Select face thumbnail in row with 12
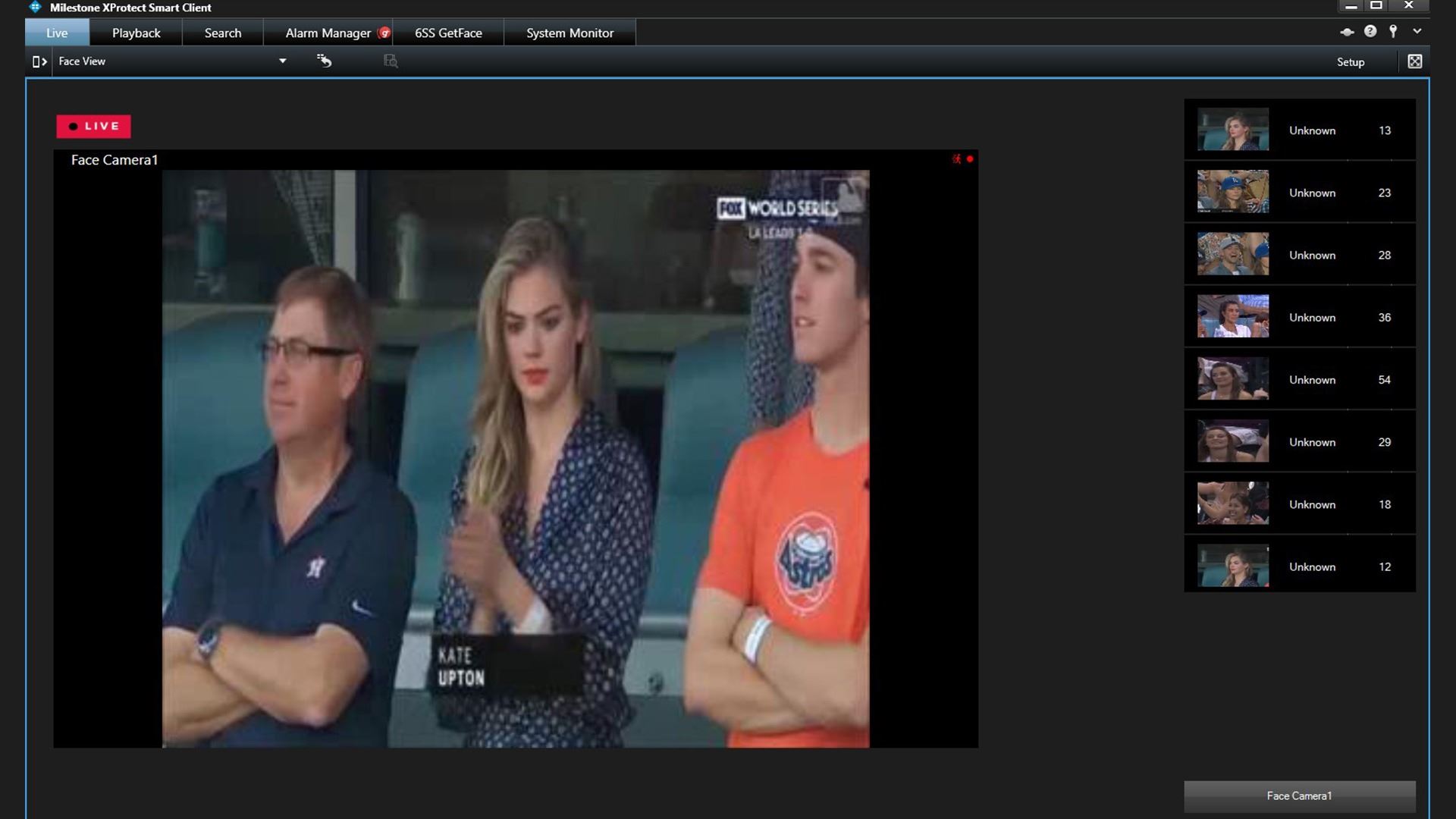The height and width of the screenshot is (819, 1456). pos(1232,565)
